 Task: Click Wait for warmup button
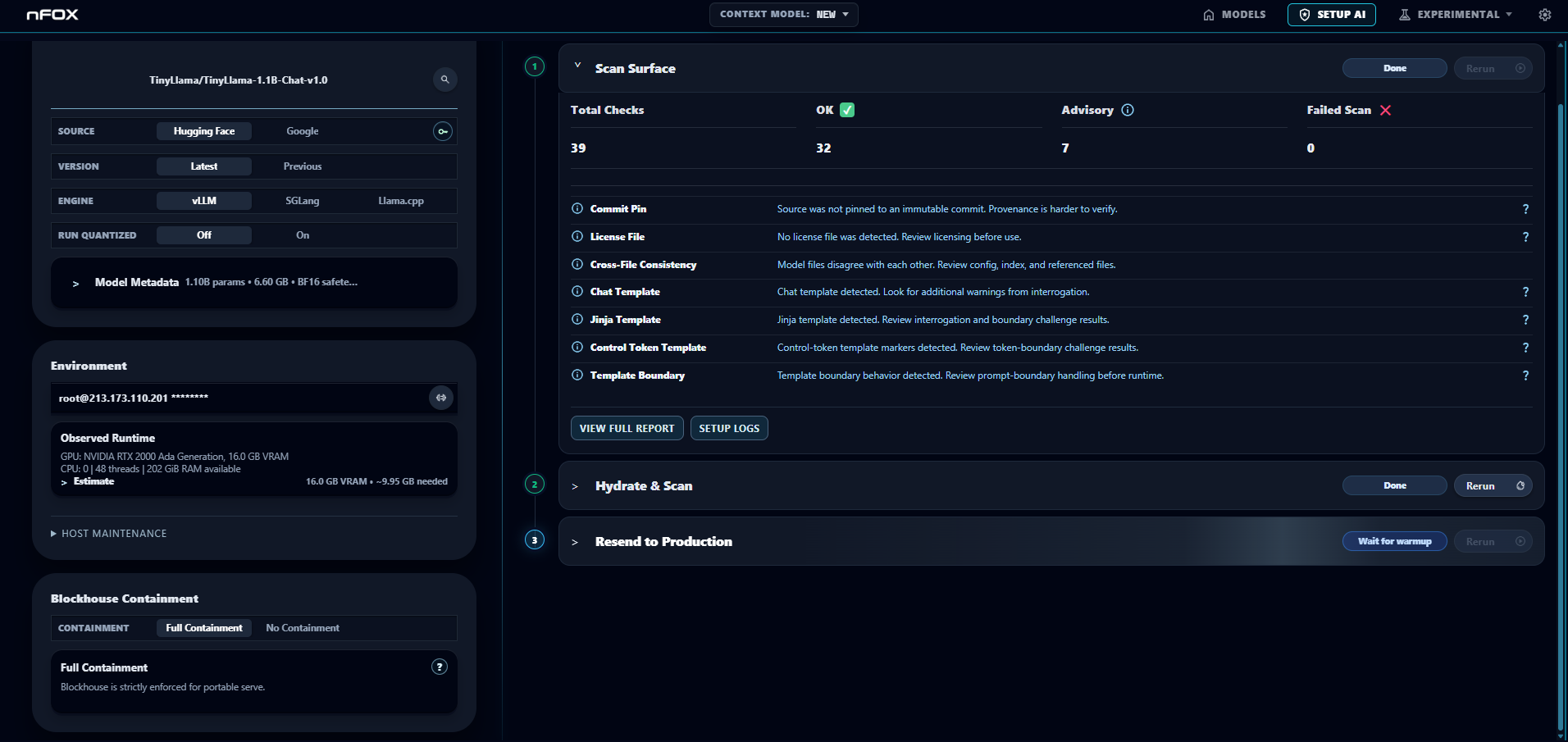[1395, 542]
